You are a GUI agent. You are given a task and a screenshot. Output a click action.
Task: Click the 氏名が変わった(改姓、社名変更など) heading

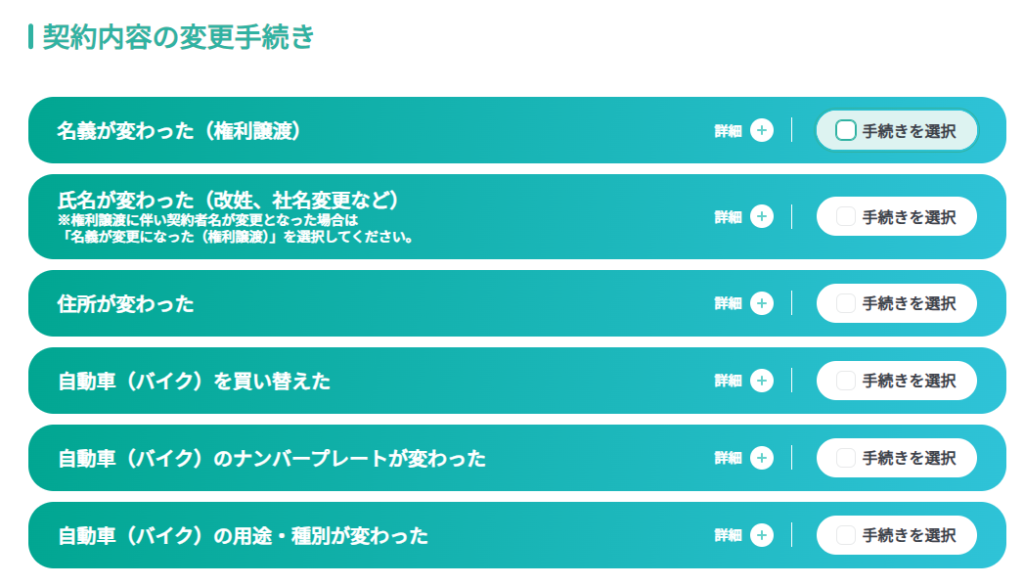[228, 200]
